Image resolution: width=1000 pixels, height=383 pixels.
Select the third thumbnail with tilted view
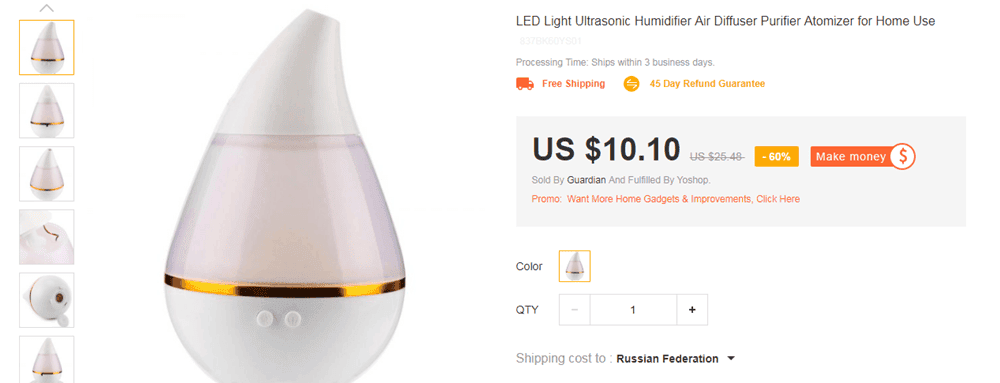(x=47, y=174)
